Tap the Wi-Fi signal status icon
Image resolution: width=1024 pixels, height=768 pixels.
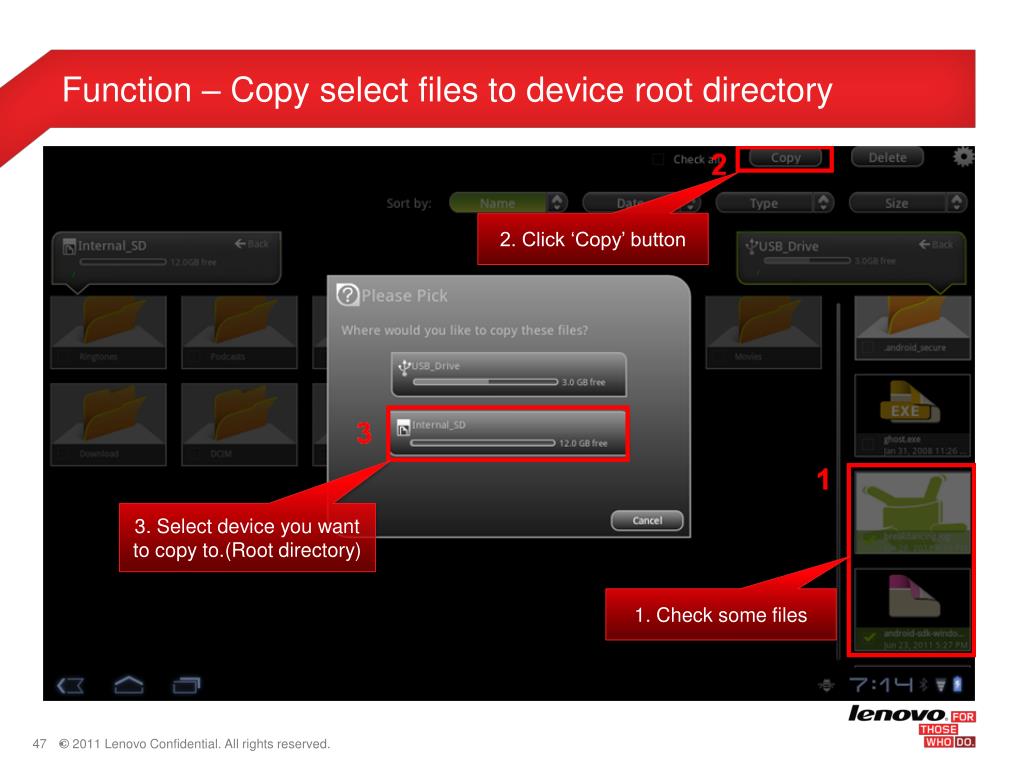940,684
